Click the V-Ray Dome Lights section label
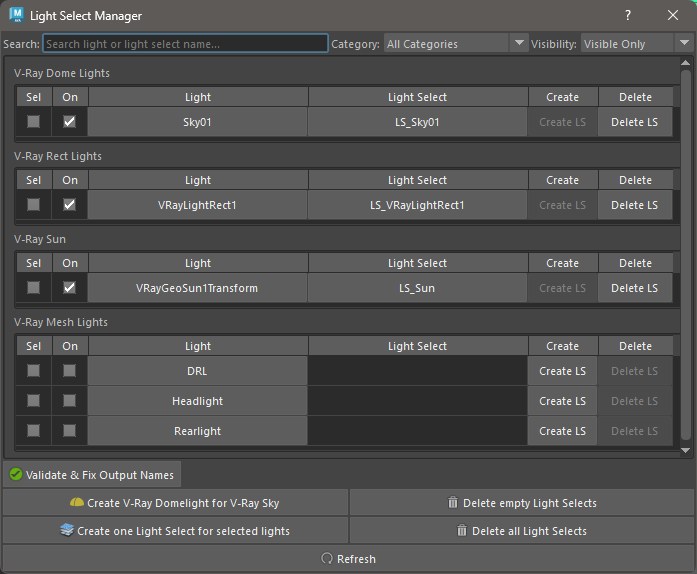The width and height of the screenshot is (697, 574). point(62,73)
